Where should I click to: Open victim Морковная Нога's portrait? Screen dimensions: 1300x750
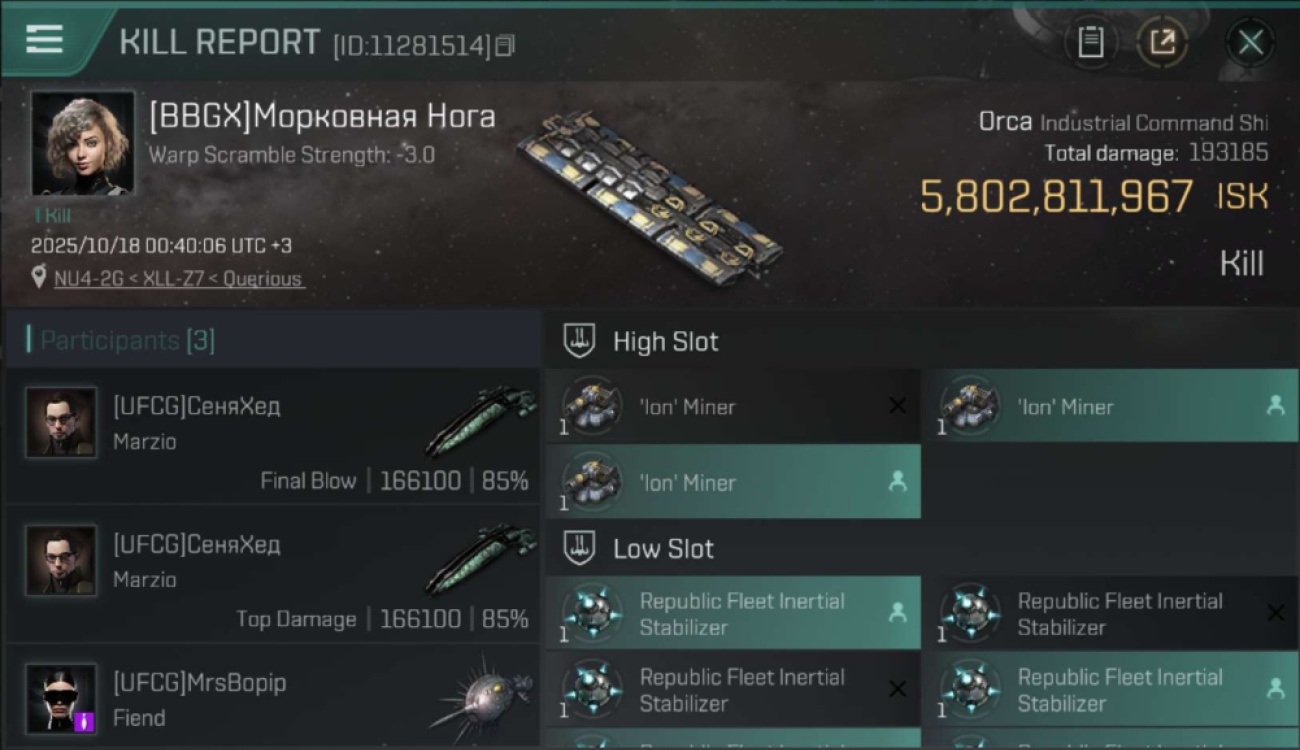[82, 143]
